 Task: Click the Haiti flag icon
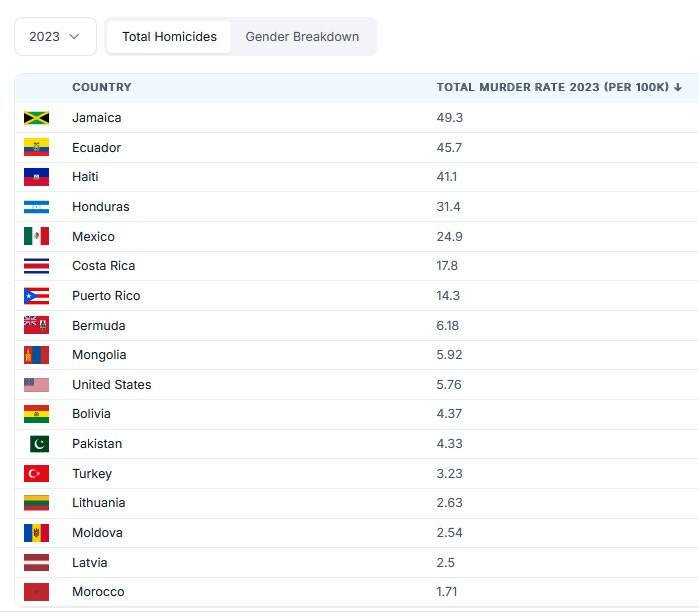tap(37, 177)
